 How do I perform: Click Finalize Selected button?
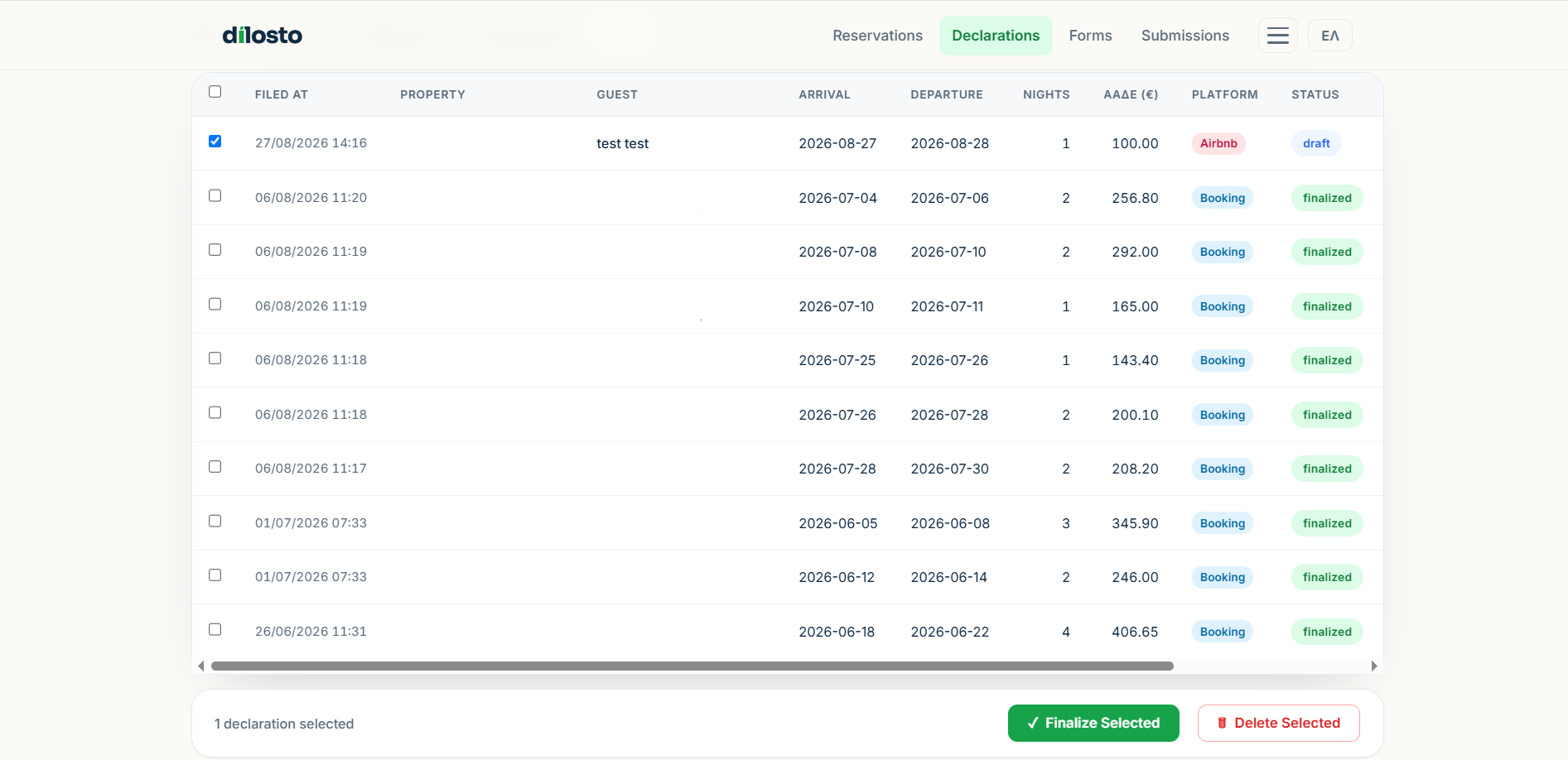point(1093,723)
